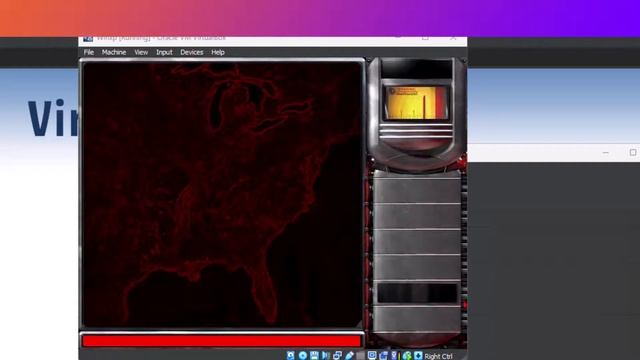640x360 pixels.
Task: Maximize the background window on the right
Action: 633,152
